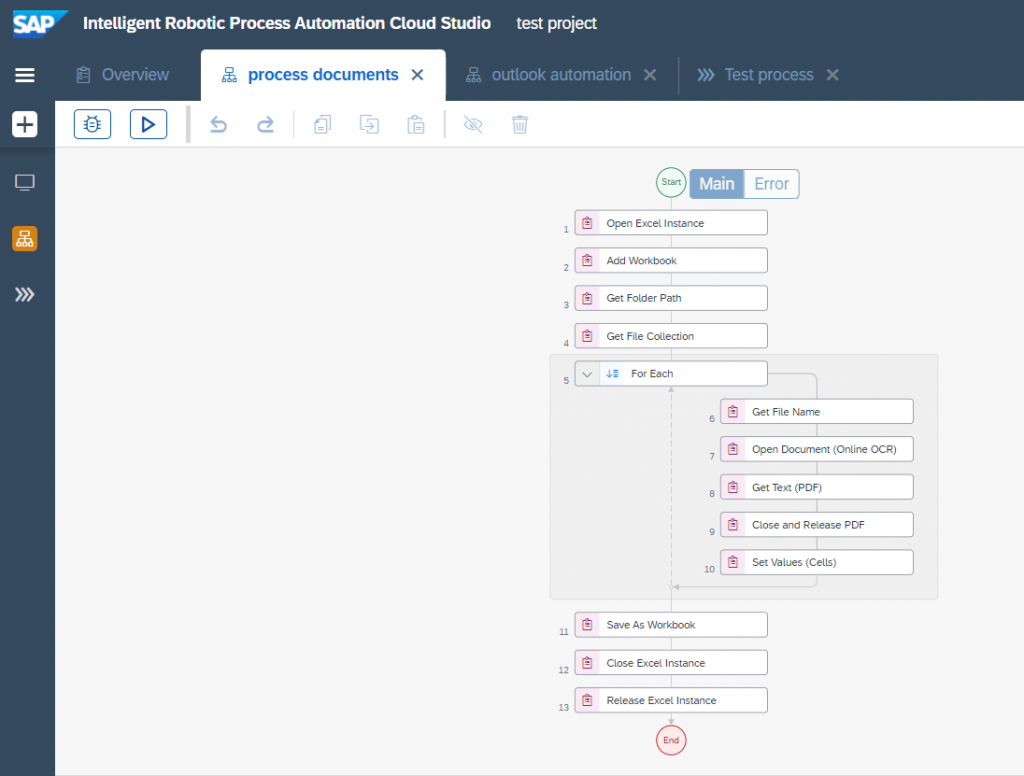
Task: Select the Close Excel Instance step
Action: click(x=671, y=663)
